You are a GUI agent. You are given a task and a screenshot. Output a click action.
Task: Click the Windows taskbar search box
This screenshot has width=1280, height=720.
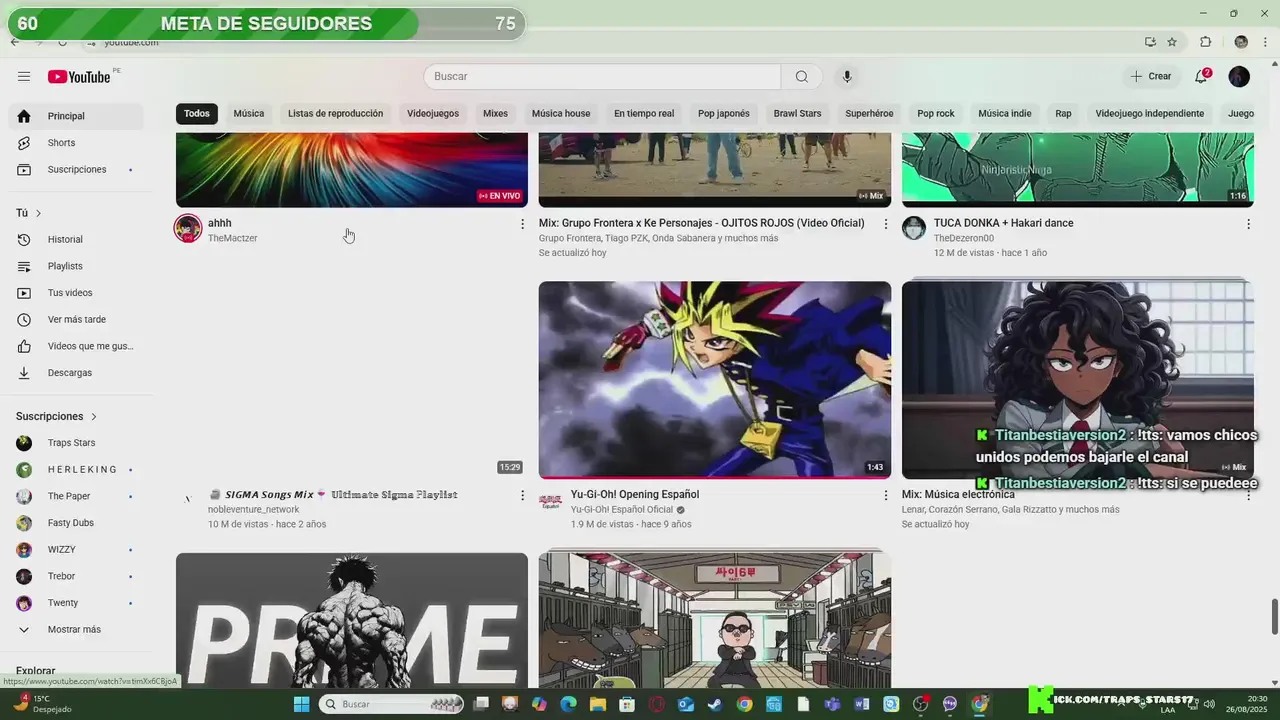[x=393, y=704]
